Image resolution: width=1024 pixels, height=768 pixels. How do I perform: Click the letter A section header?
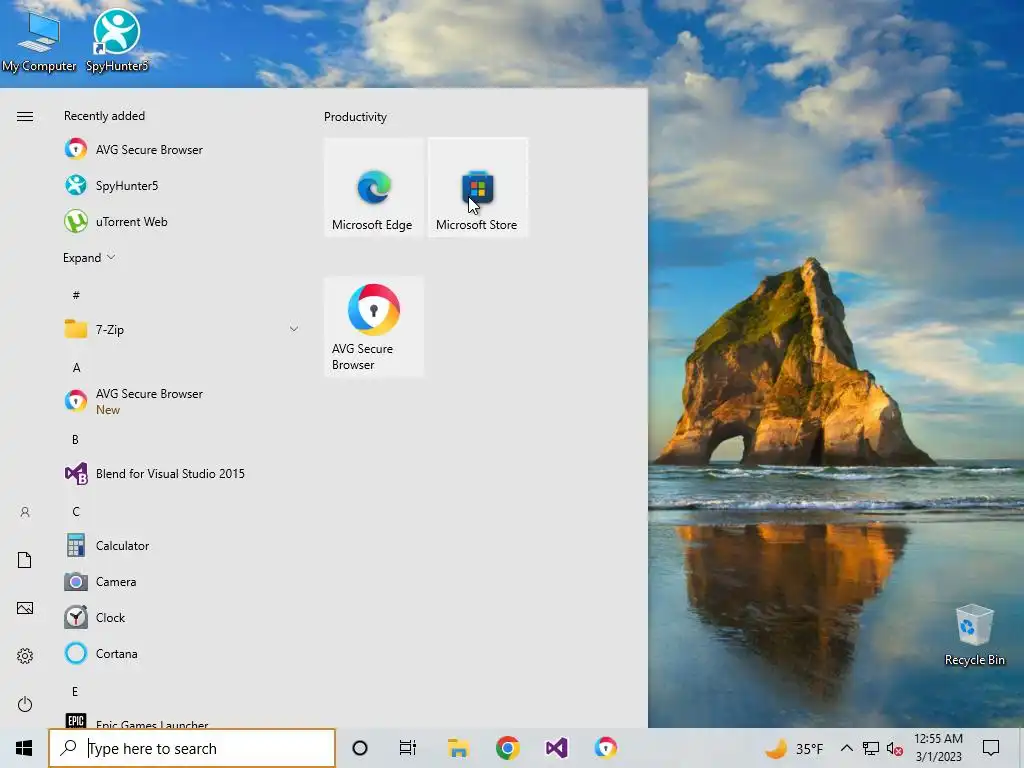click(x=76, y=368)
